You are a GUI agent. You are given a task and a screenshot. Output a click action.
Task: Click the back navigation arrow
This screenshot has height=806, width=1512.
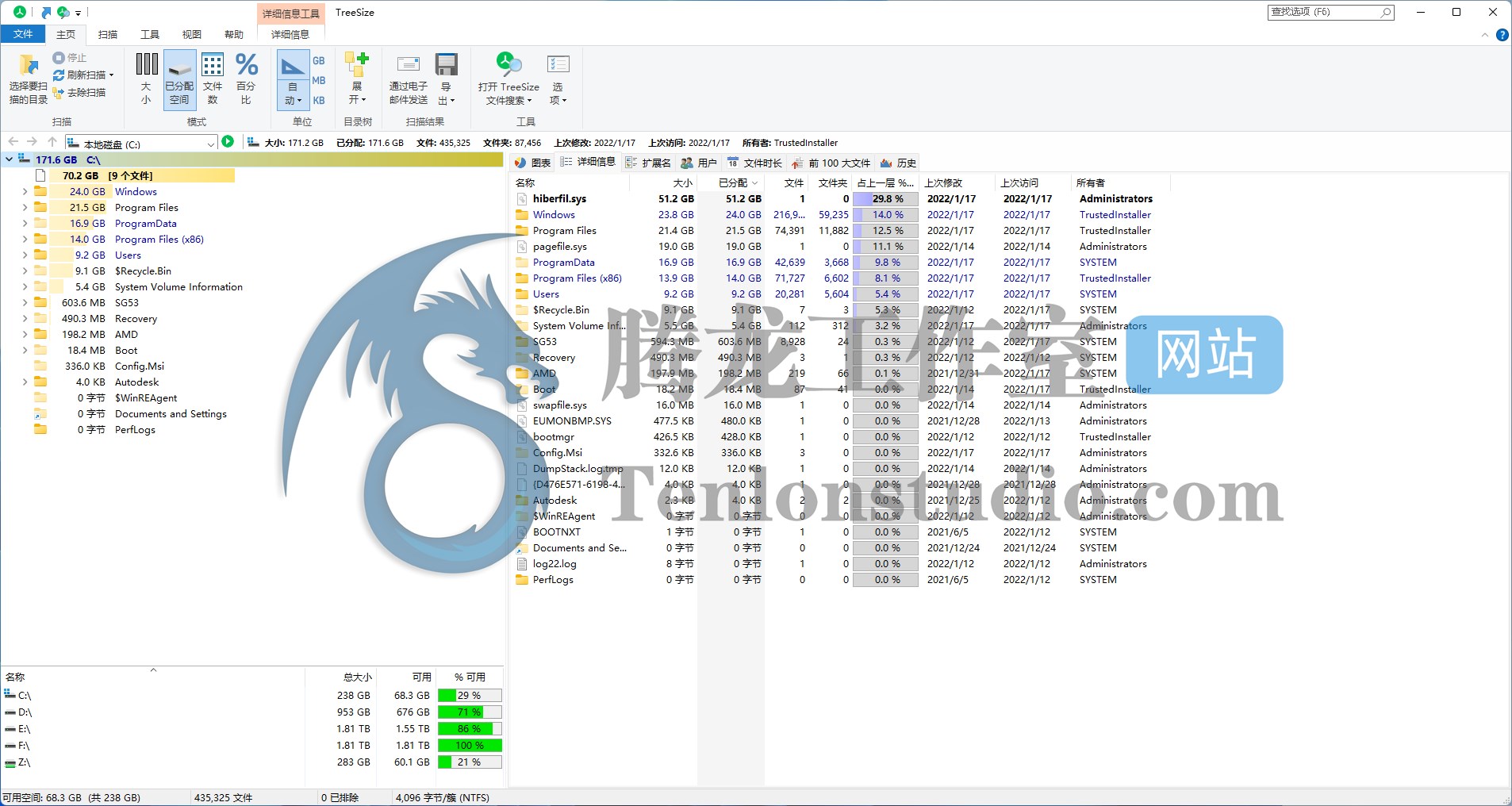pyautogui.click(x=13, y=142)
